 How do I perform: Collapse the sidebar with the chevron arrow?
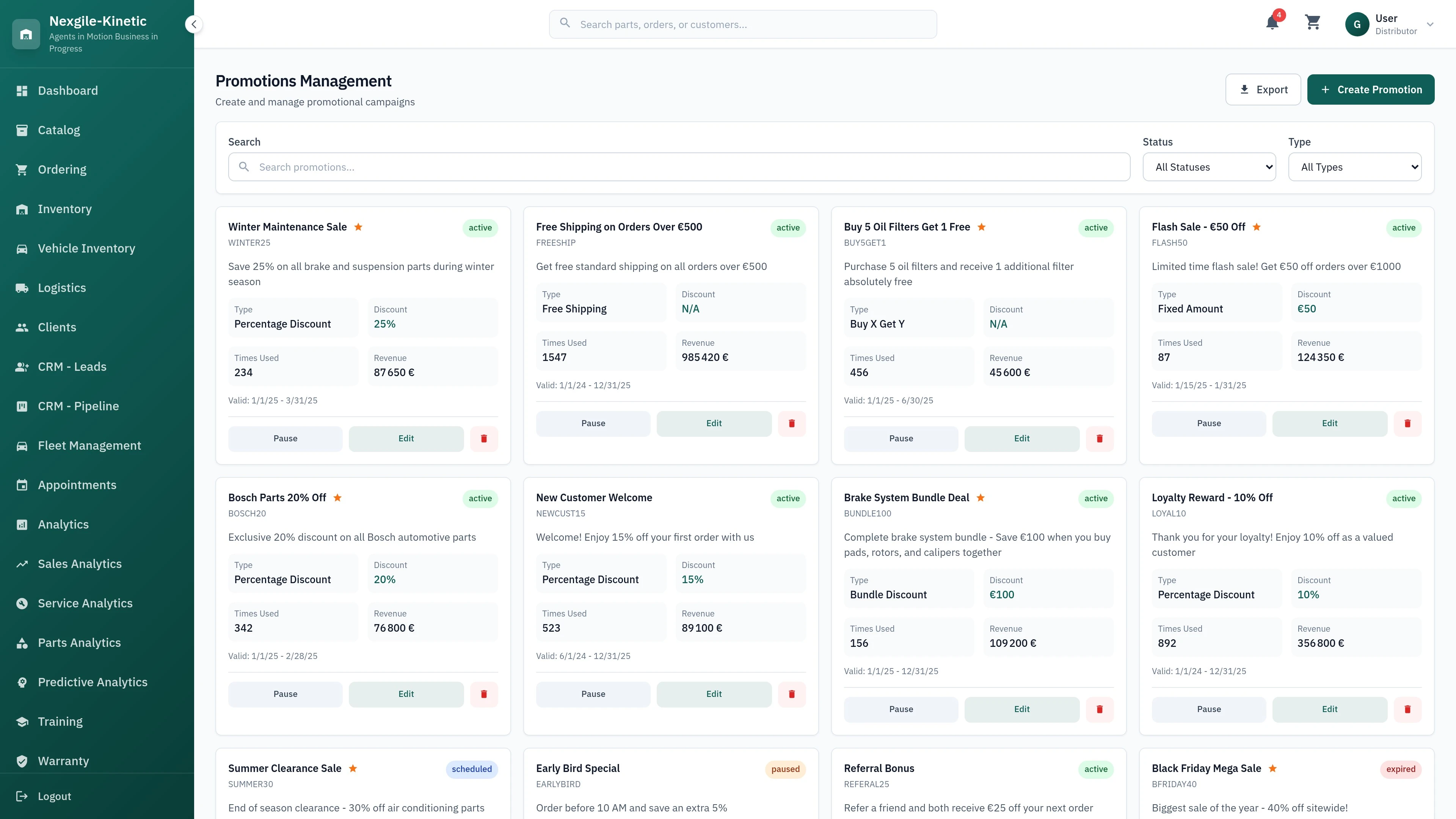pyautogui.click(x=194, y=24)
